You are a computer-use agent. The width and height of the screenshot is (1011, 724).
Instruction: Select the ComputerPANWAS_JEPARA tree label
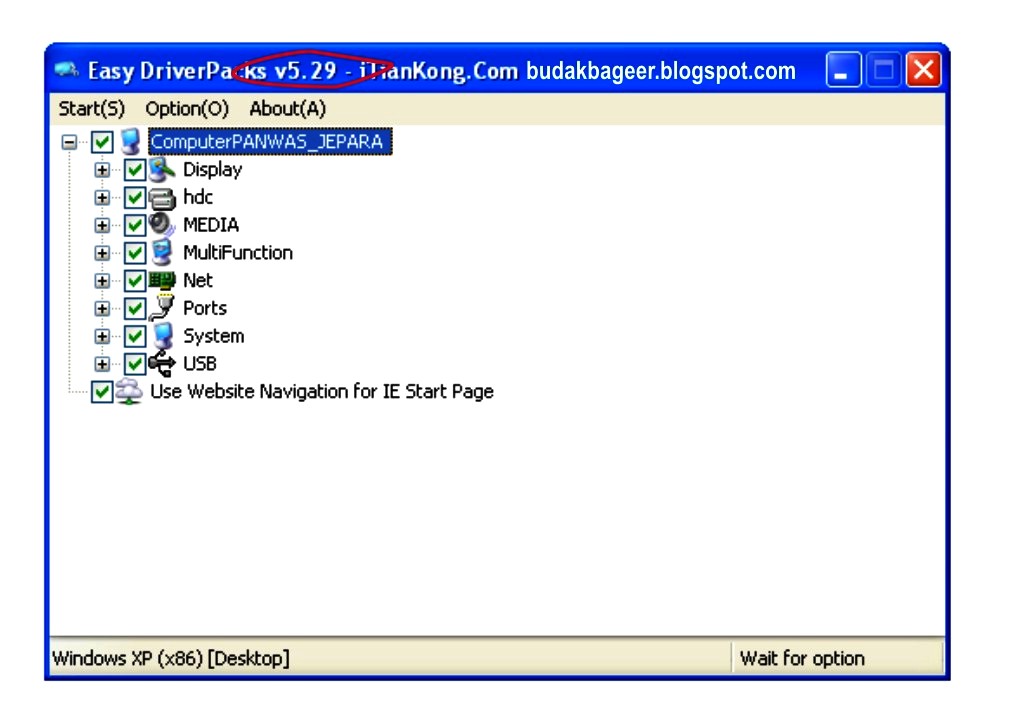click(270, 141)
